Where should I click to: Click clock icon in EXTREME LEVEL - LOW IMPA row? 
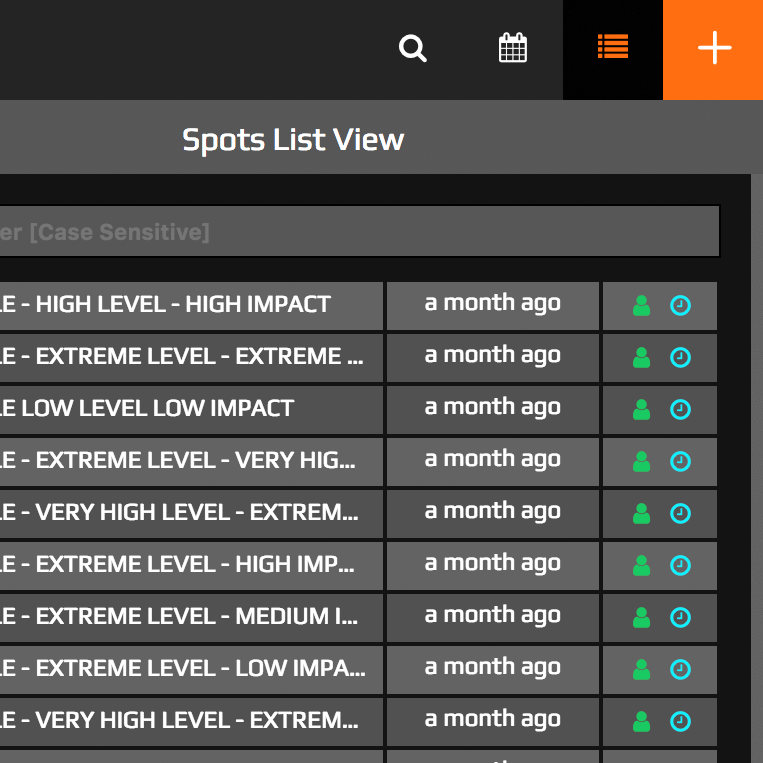(680, 670)
